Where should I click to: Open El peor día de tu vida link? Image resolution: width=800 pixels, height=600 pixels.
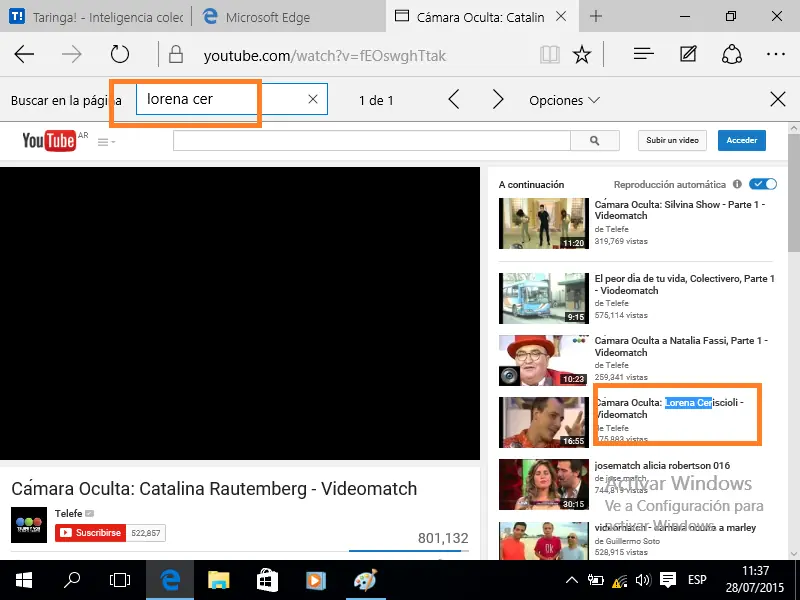(x=684, y=284)
